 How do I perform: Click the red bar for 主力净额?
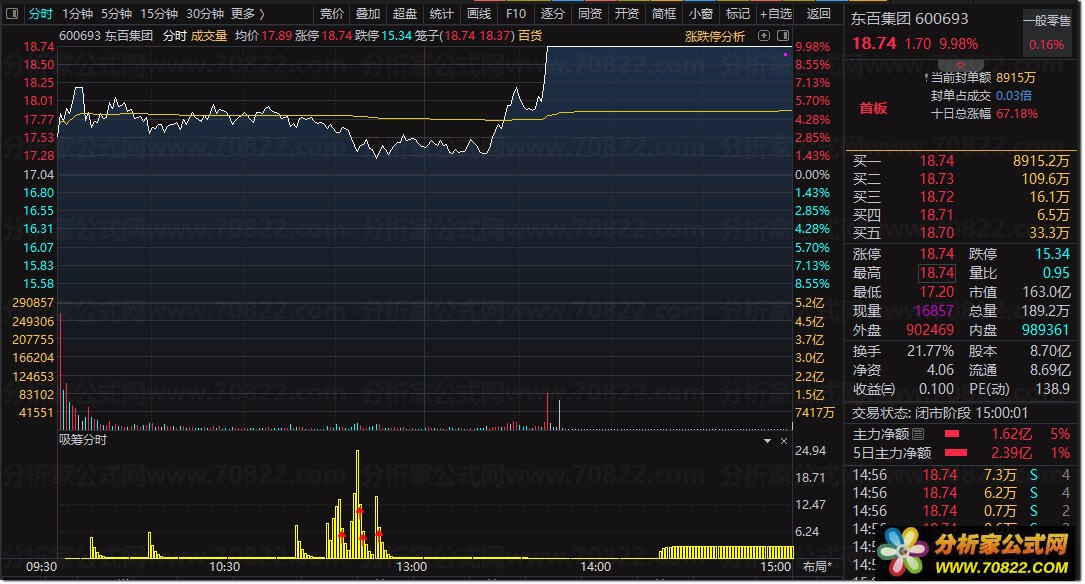[x=952, y=434]
